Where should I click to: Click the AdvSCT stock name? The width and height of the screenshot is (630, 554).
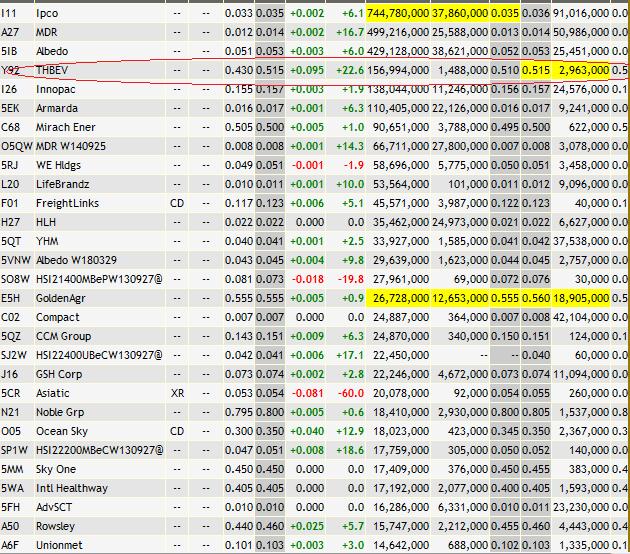coord(54,507)
